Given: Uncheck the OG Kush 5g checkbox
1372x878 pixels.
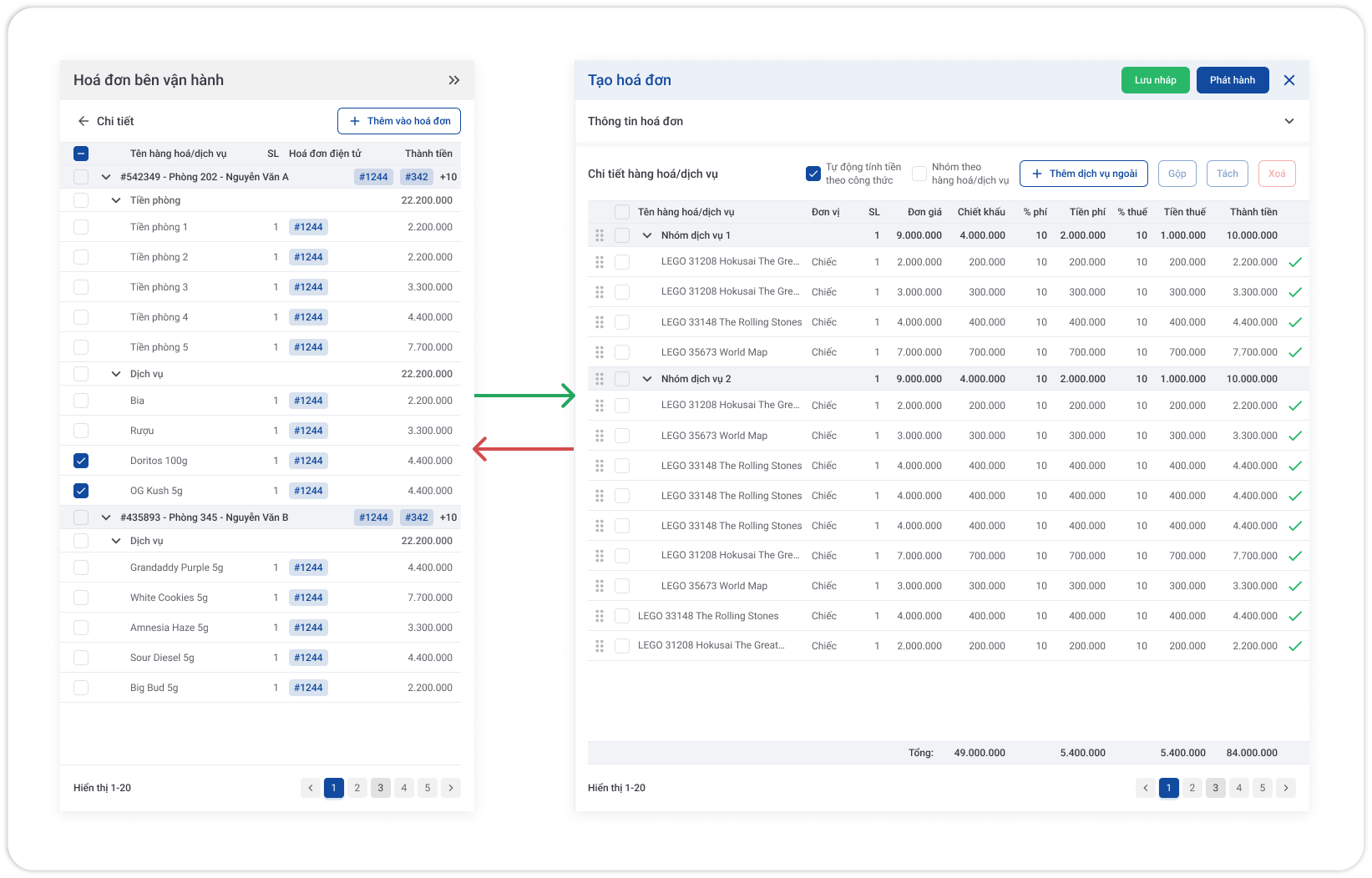Looking at the screenshot, I should point(81,491).
